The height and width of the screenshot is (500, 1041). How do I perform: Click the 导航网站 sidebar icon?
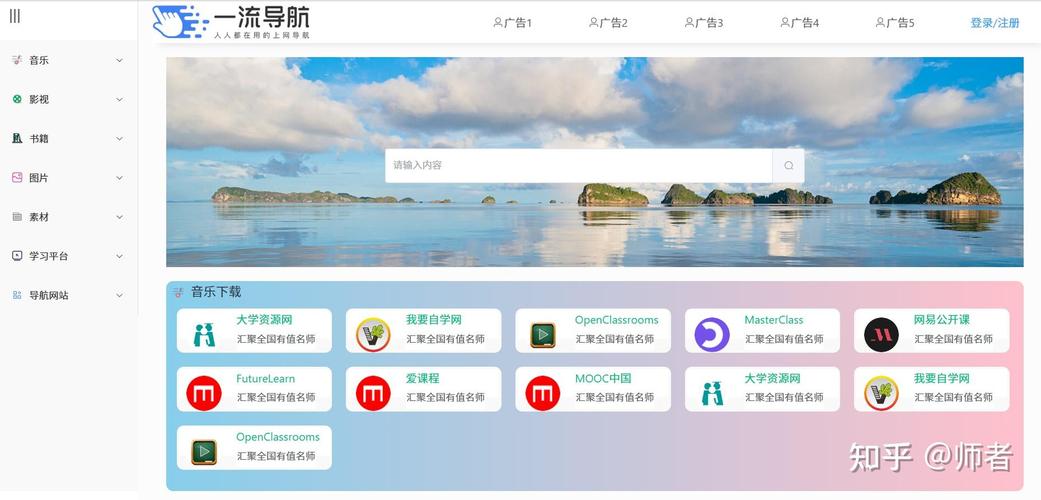17,295
